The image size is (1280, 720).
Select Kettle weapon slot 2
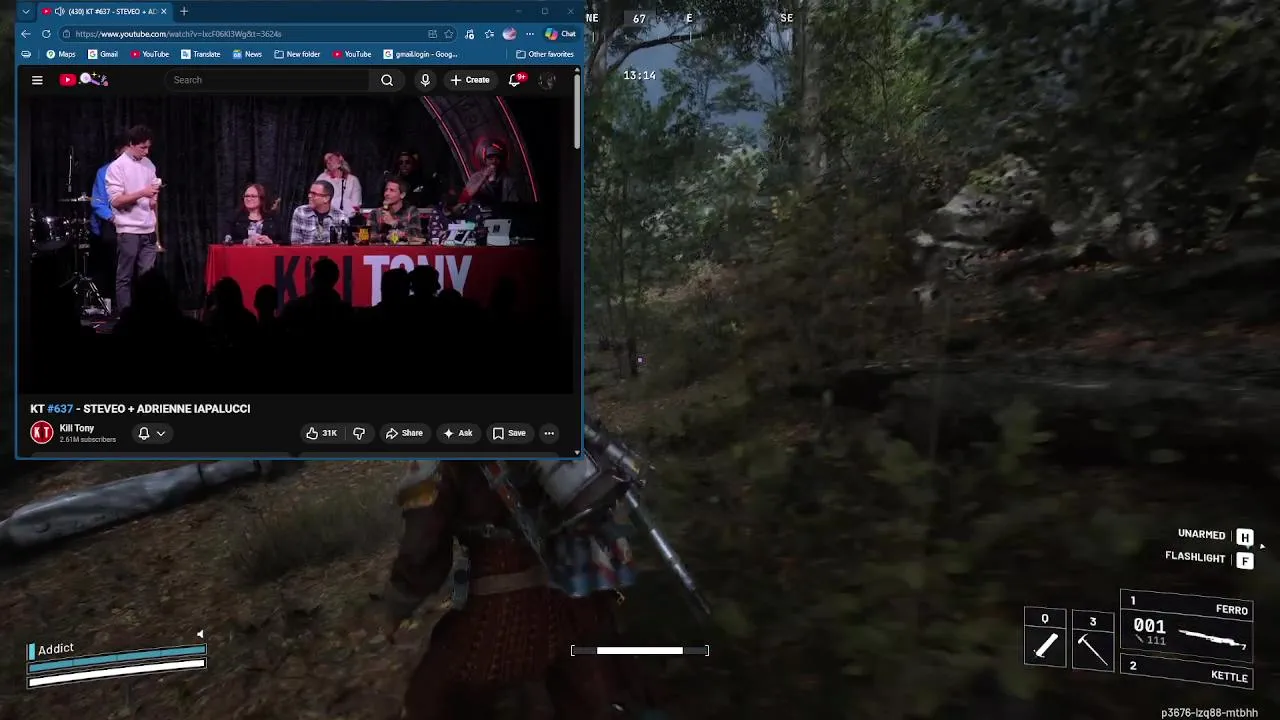click(1187, 672)
